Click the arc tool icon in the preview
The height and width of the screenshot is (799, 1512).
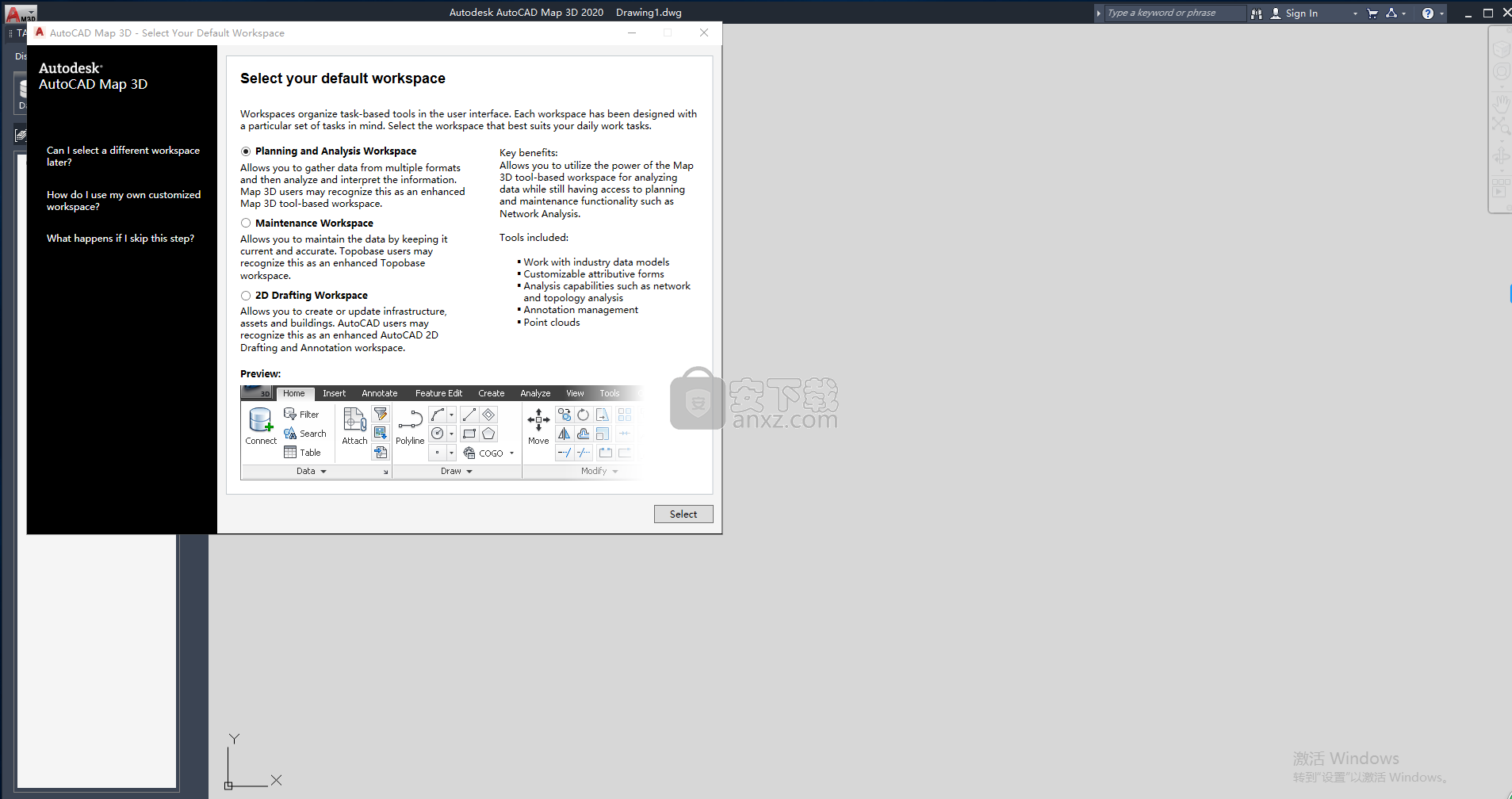[x=438, y=415]
